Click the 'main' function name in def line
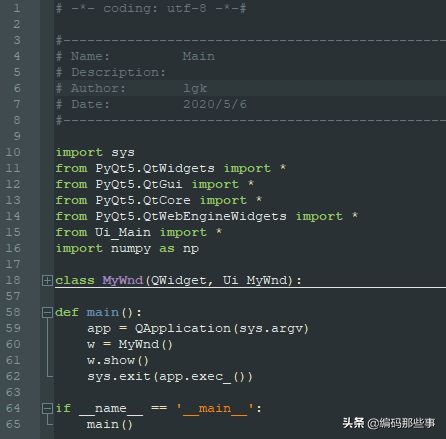 103,312
